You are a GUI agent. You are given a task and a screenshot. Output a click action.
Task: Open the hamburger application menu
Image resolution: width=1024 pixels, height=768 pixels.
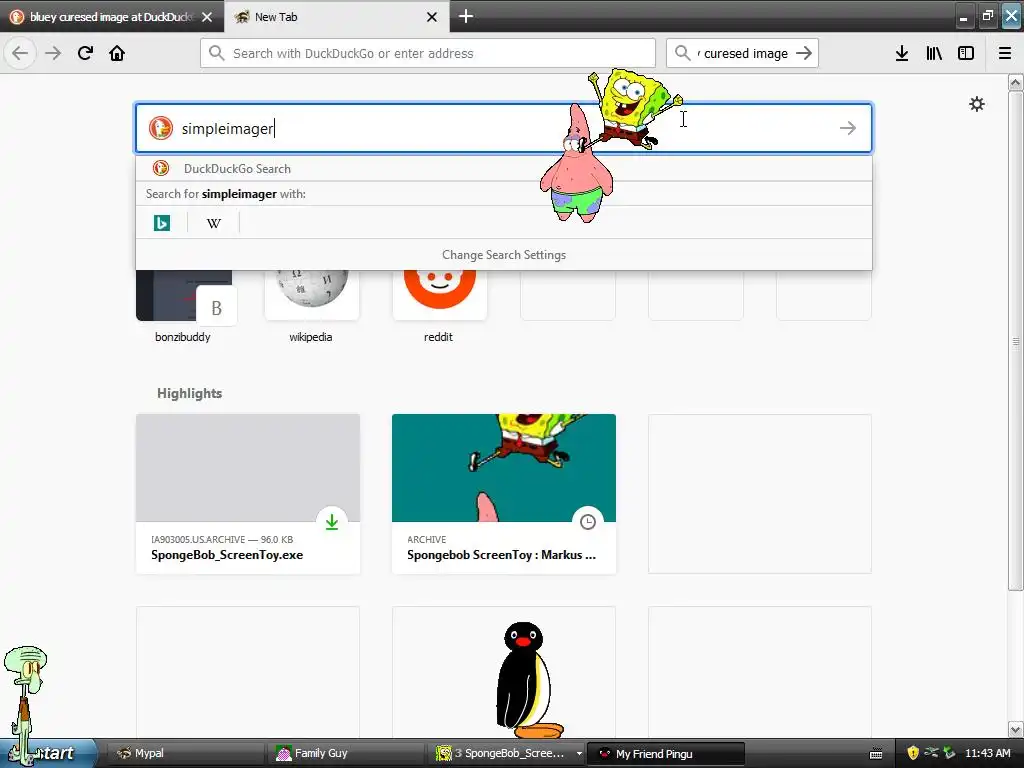coord(1005,54)
